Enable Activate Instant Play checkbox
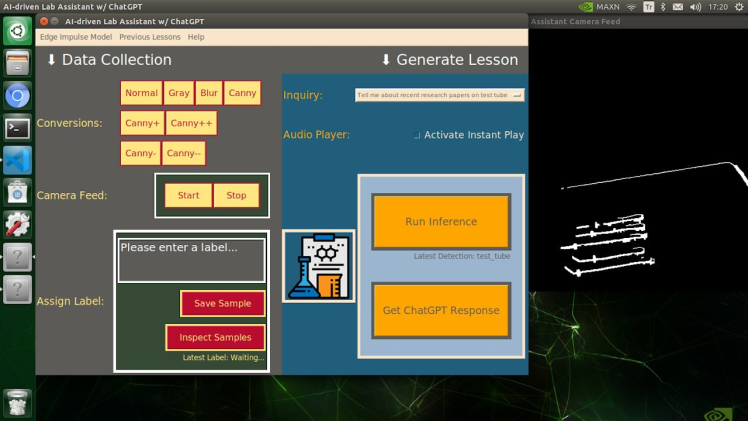 click(417, 135)
